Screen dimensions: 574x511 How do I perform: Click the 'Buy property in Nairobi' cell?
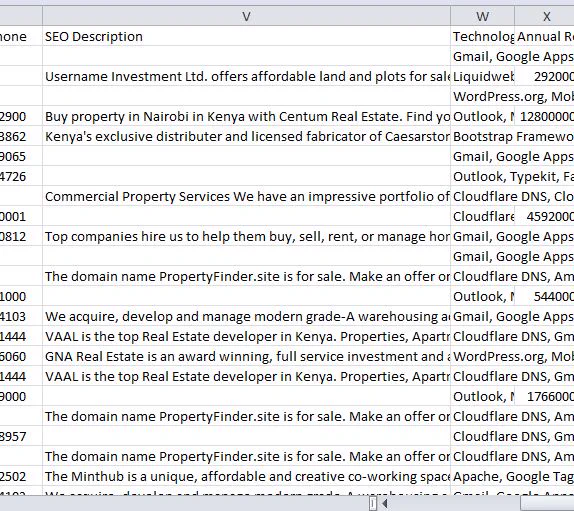[x=246, y=116]
